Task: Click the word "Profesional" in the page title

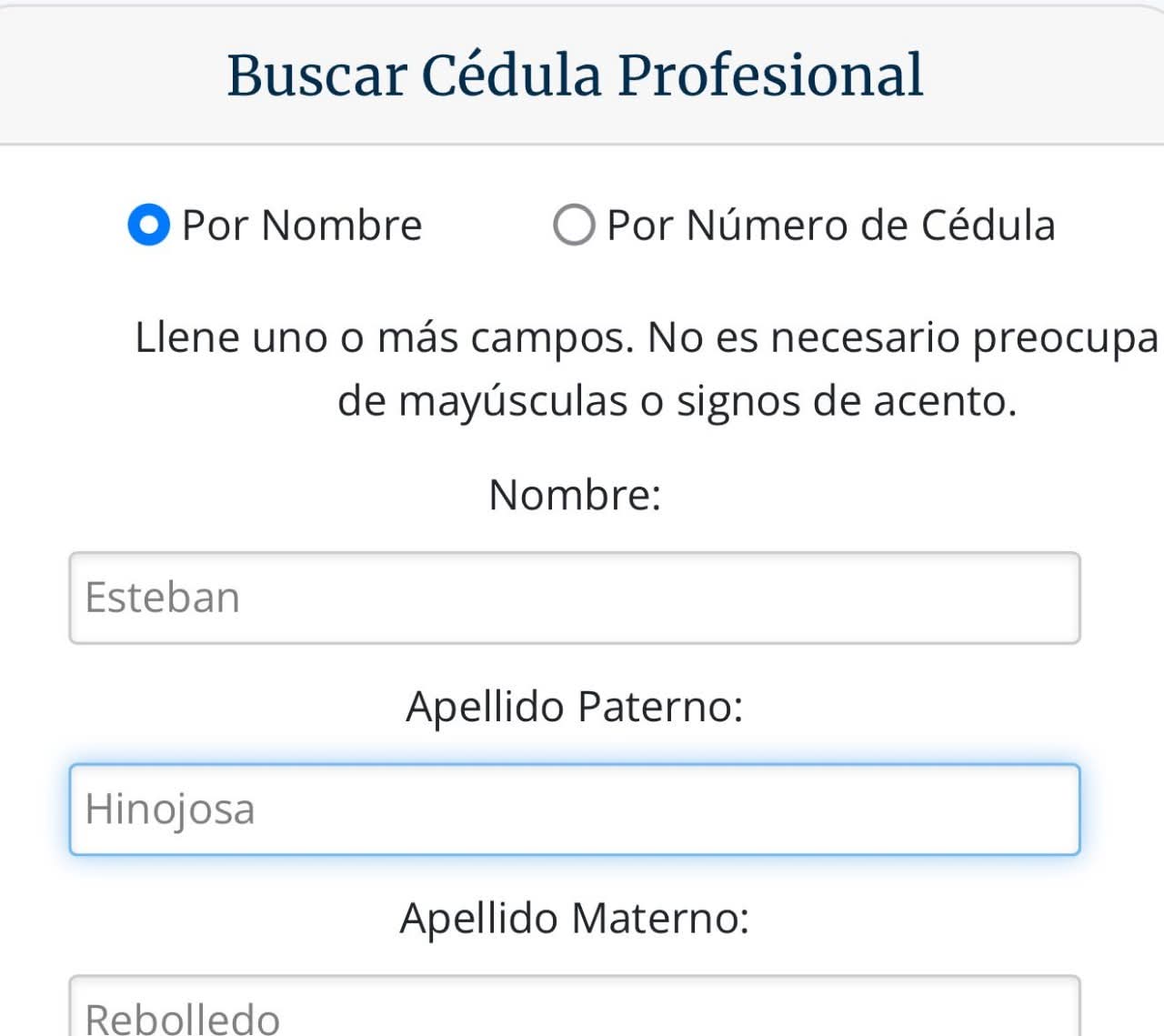Action: coord(770,75)
